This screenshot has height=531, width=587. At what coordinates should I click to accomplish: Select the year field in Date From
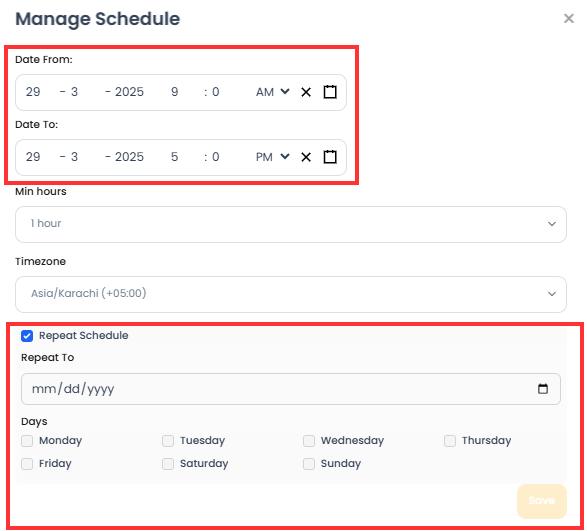tap(129, 92)
